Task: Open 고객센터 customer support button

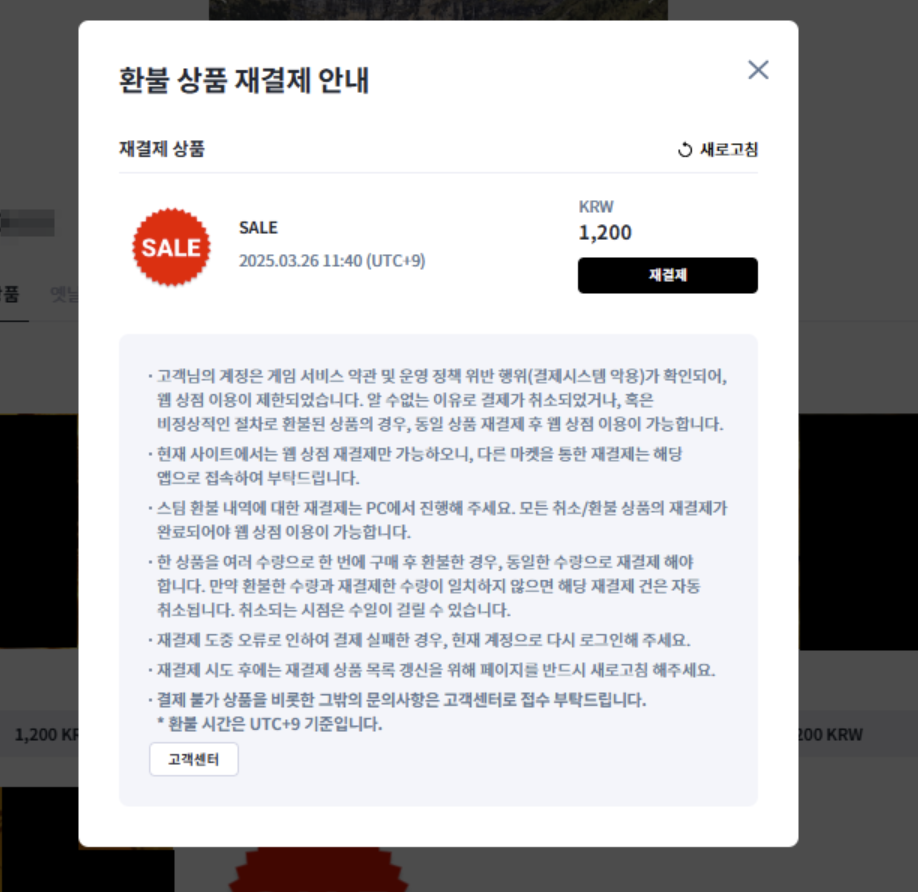Action: [x=194, y=759]
